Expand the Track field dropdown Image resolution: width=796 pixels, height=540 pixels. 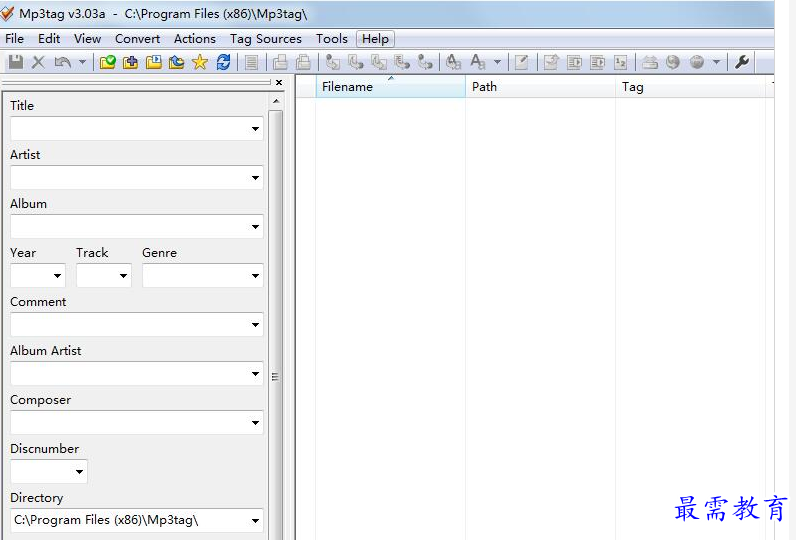pos(123,276)
